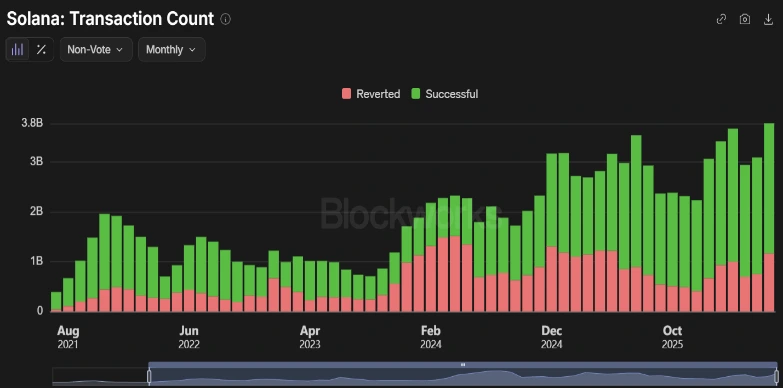The image size is (783, 388).
Task: Open the Monthly interval dropdown
Action: click(171, 49)
